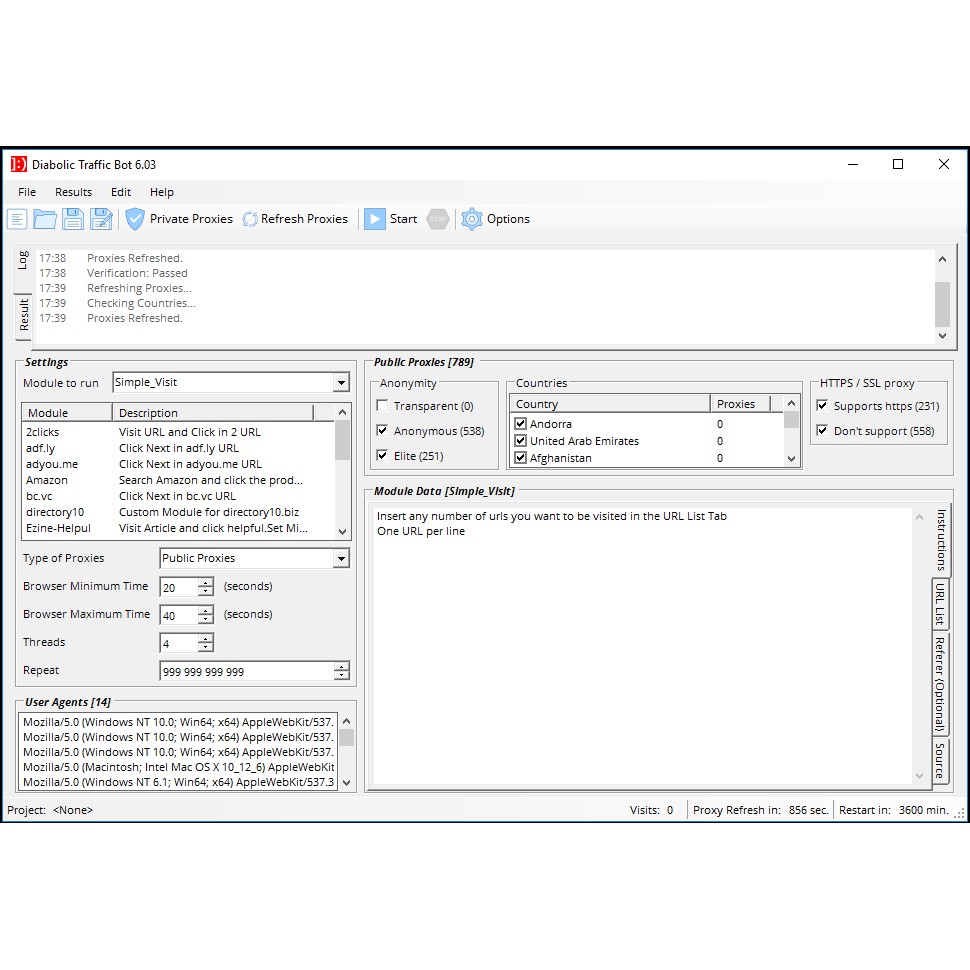Open the Type of Proxies dropdown
This screenshot has height=970, width=970.
[x=341, y=559]
